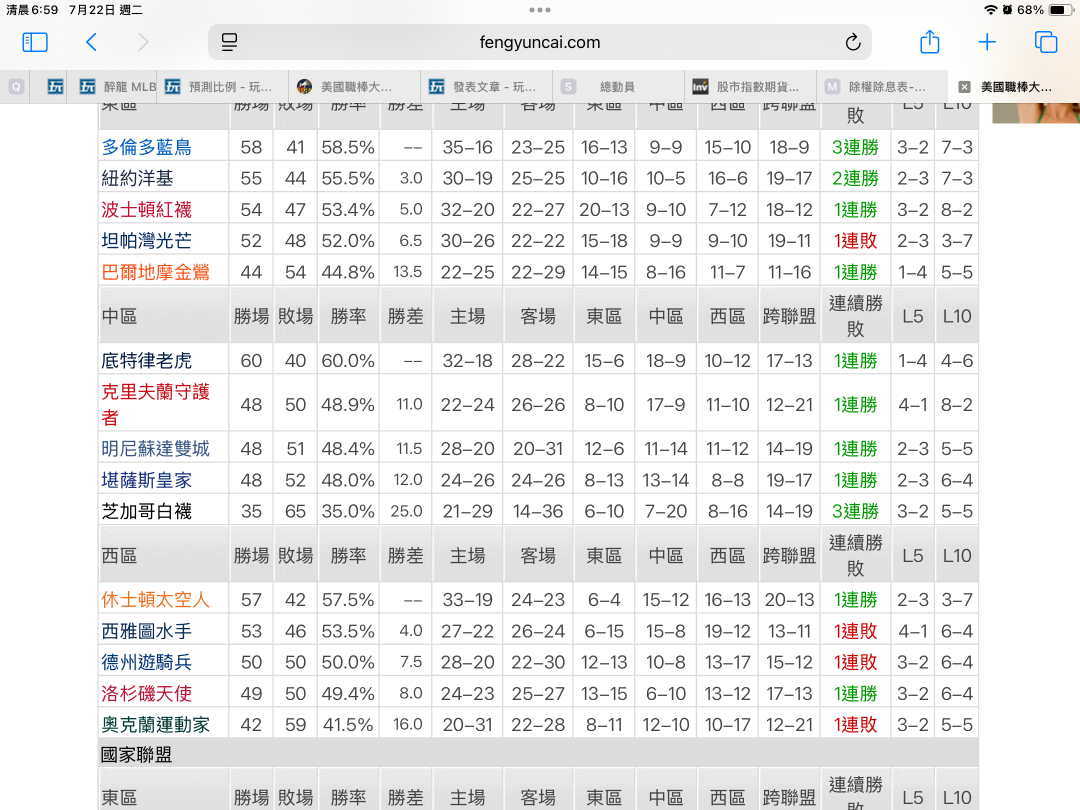Open the 多倫多藍鳥 team link
This screenshot has width=1080, height=810.
[147, 147]
